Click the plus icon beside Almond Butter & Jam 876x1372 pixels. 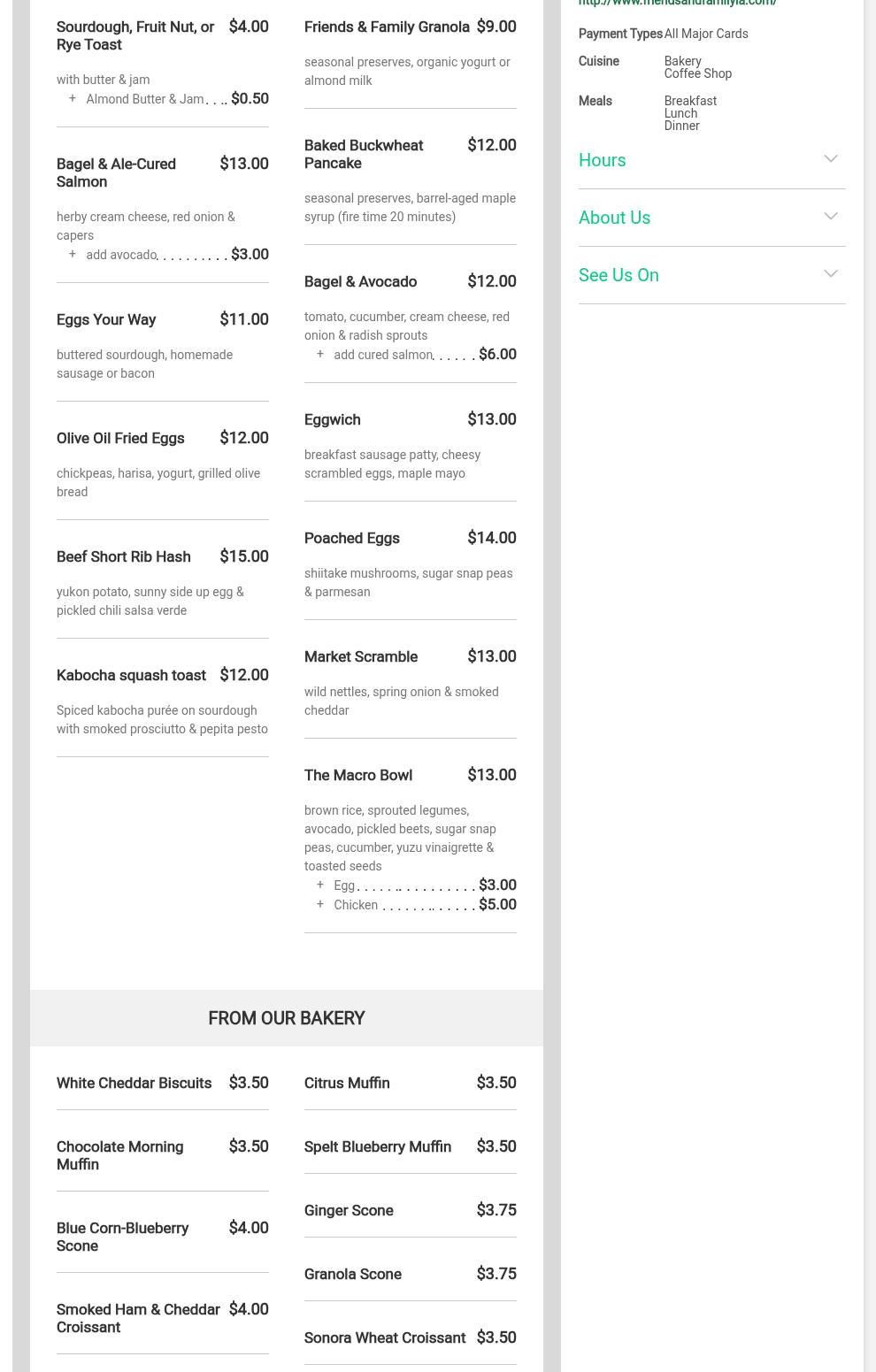(x=73, y=99)
